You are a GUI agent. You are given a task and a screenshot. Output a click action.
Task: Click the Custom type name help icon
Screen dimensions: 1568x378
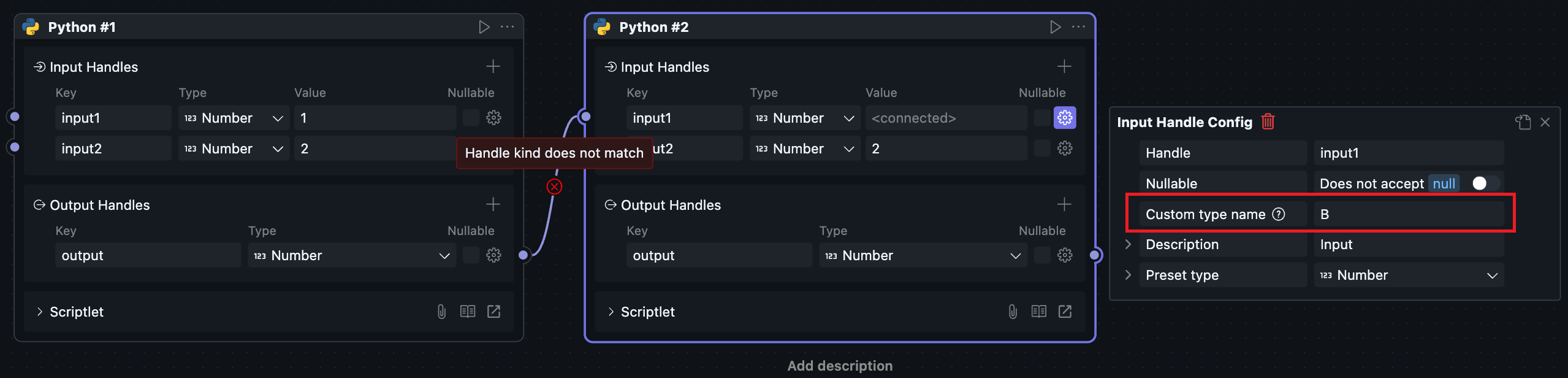click(1279, 214)
